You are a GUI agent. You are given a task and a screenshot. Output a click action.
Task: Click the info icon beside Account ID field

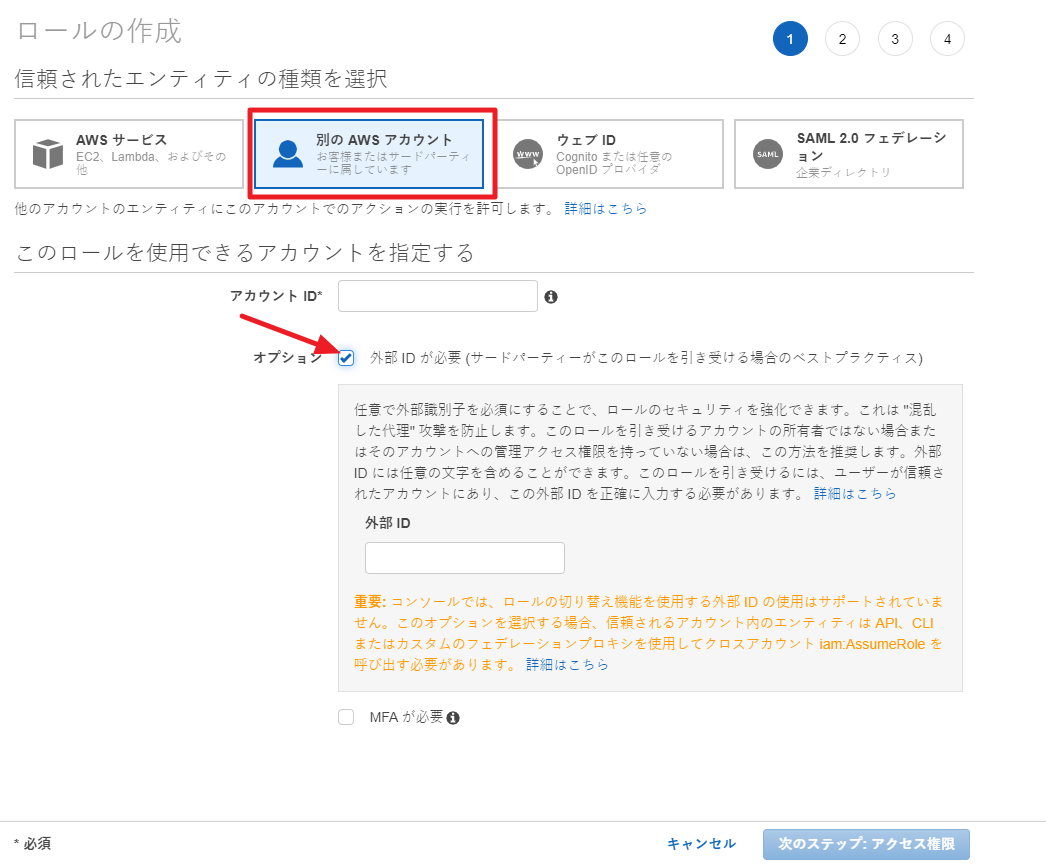551,297
